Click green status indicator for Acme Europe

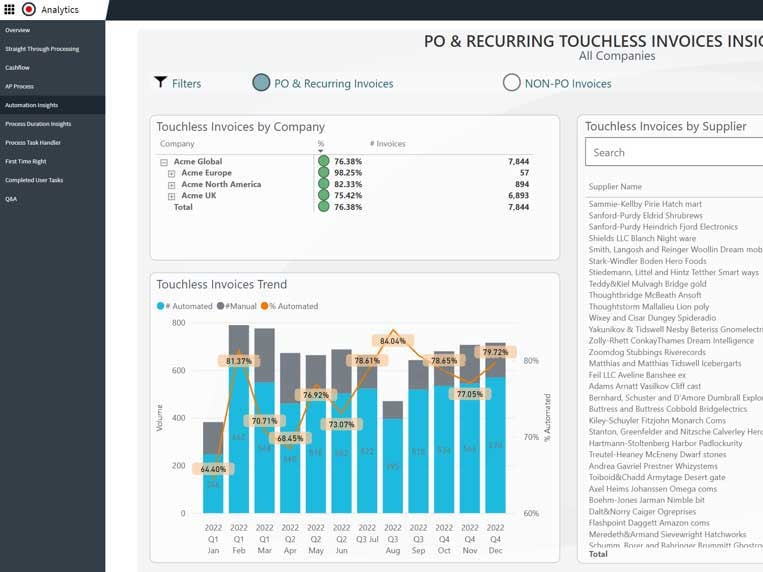pyautogui.click(x=323, y=173)
